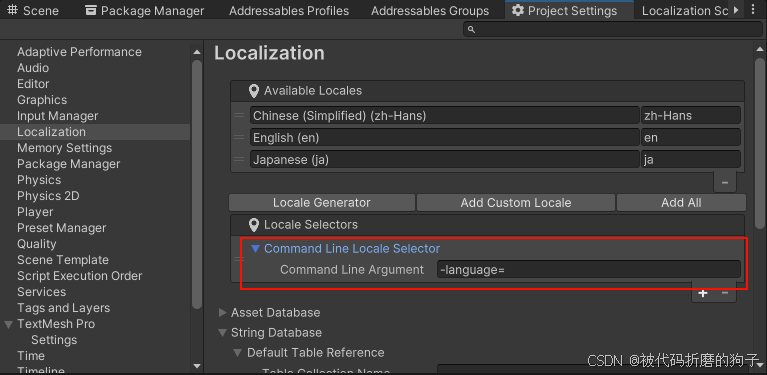Click sidebar scrollbar down arrow

[x=197, y=366]
